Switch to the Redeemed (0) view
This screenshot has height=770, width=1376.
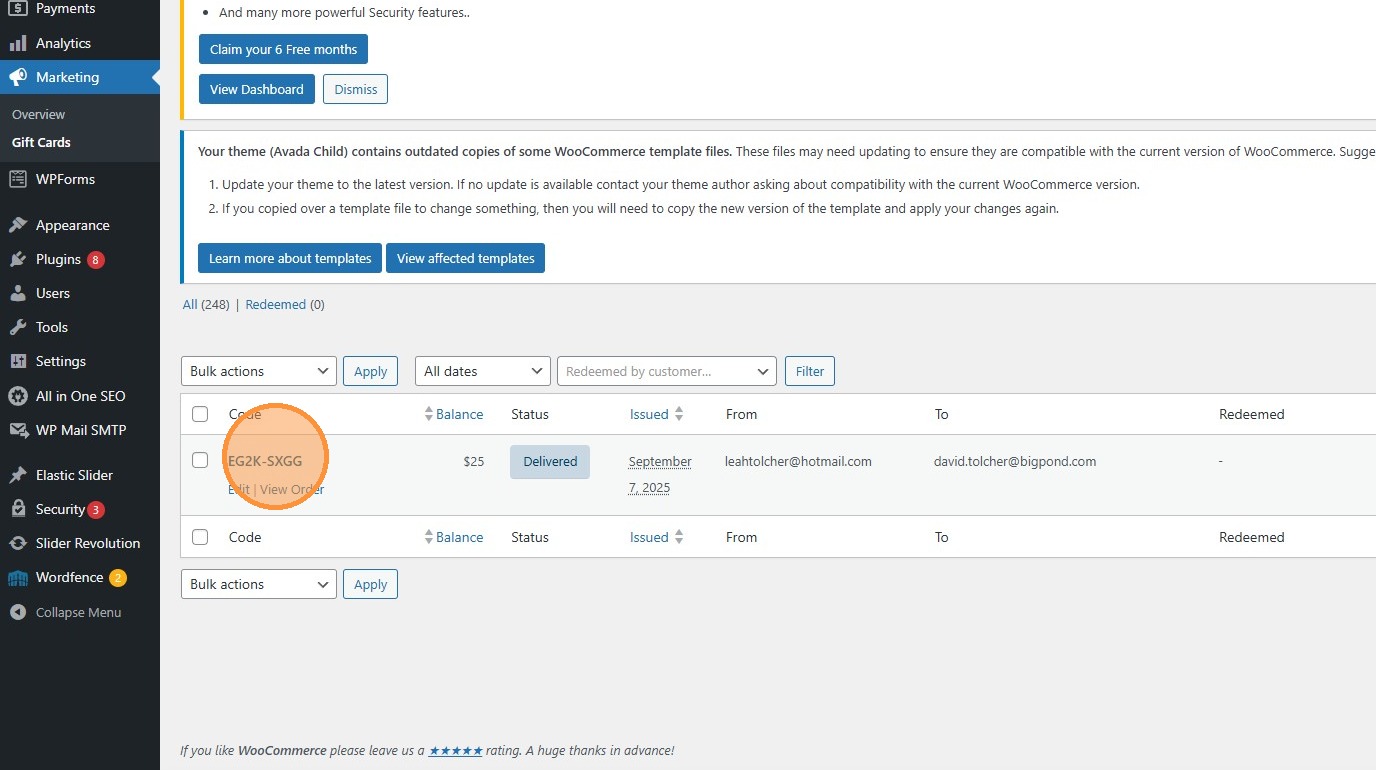tap(285, 304)
